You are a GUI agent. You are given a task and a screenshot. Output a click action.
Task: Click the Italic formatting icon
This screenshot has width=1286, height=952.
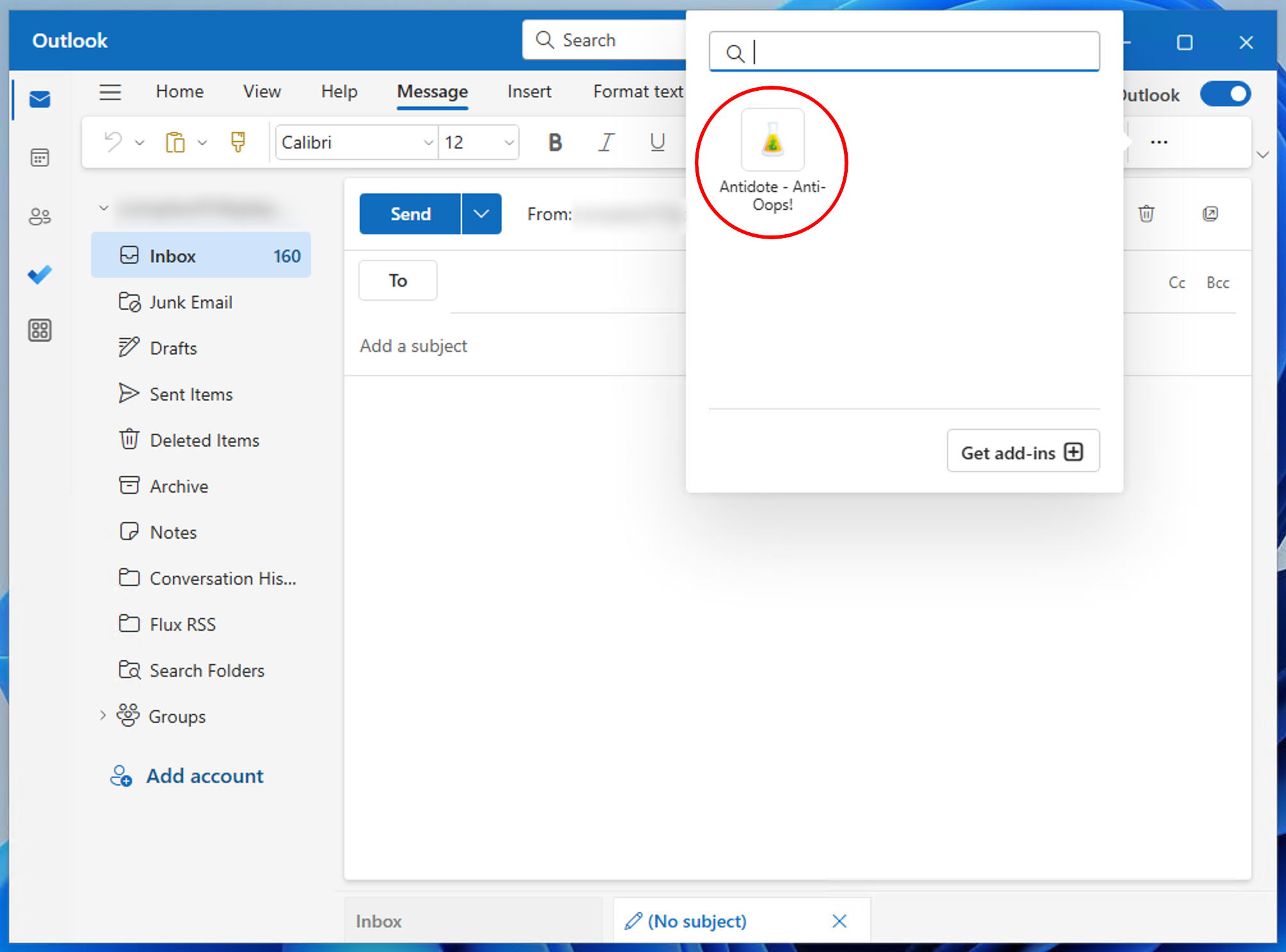click(606, 142)
